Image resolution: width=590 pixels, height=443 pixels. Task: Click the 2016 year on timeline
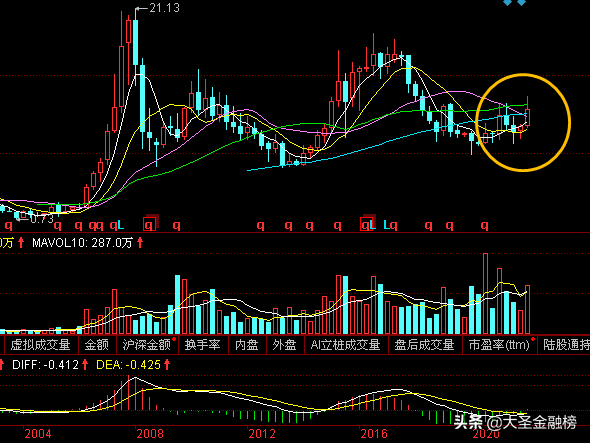click(x=374, y=434)
